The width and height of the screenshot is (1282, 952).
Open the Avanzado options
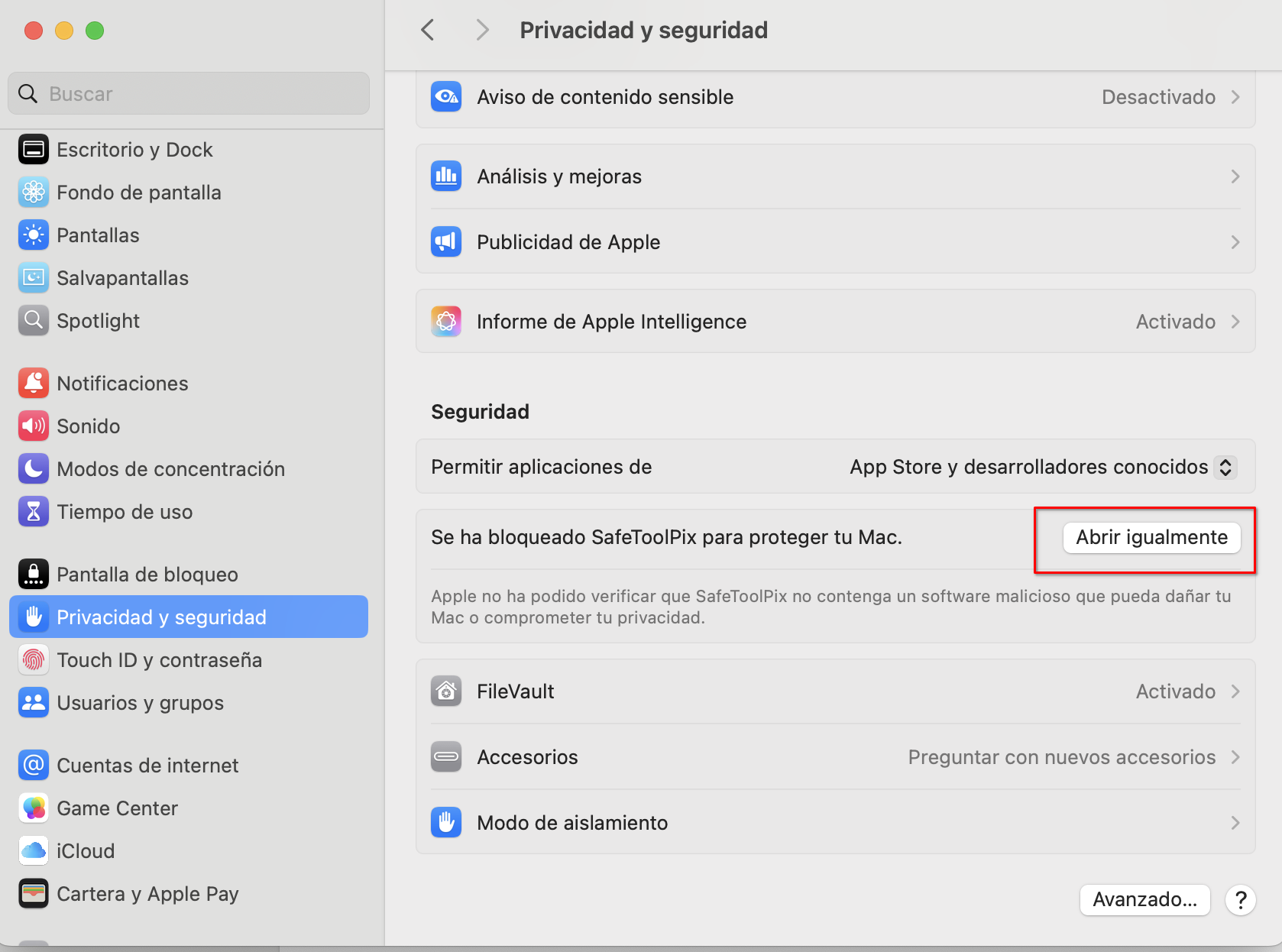coord(1144,899)
